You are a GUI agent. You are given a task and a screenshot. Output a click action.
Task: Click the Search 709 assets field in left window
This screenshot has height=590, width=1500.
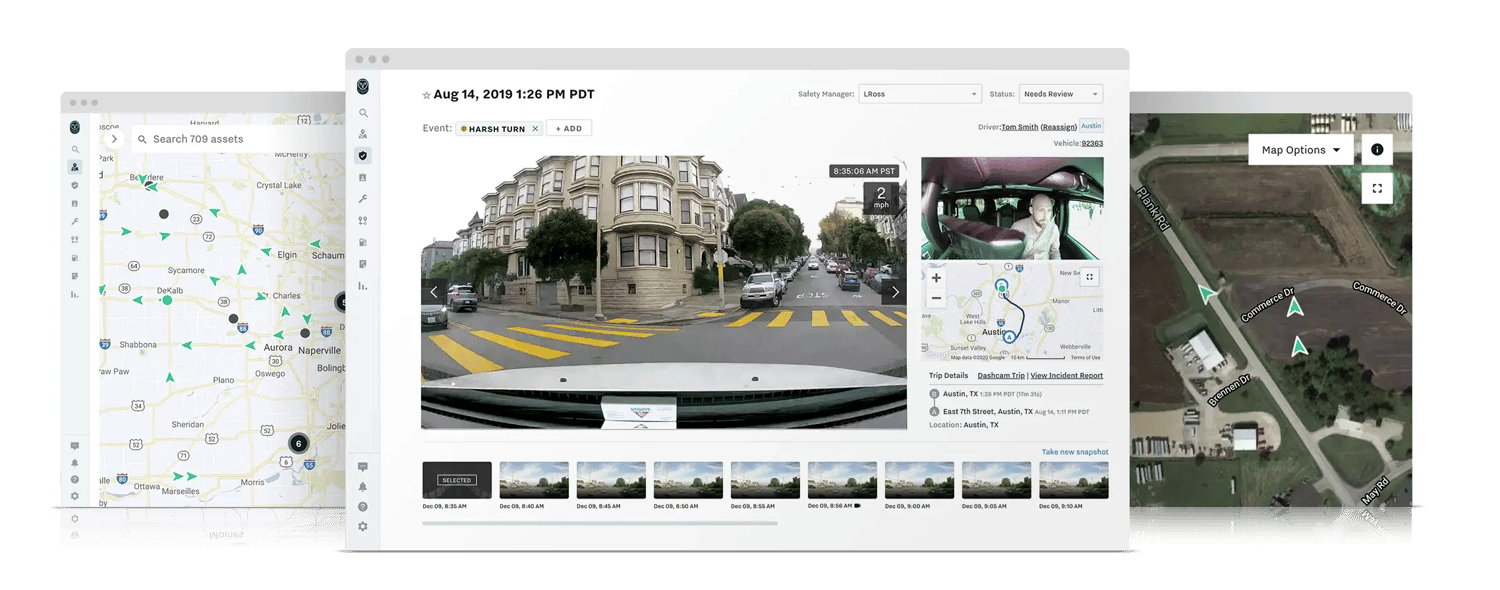(240, 139)
